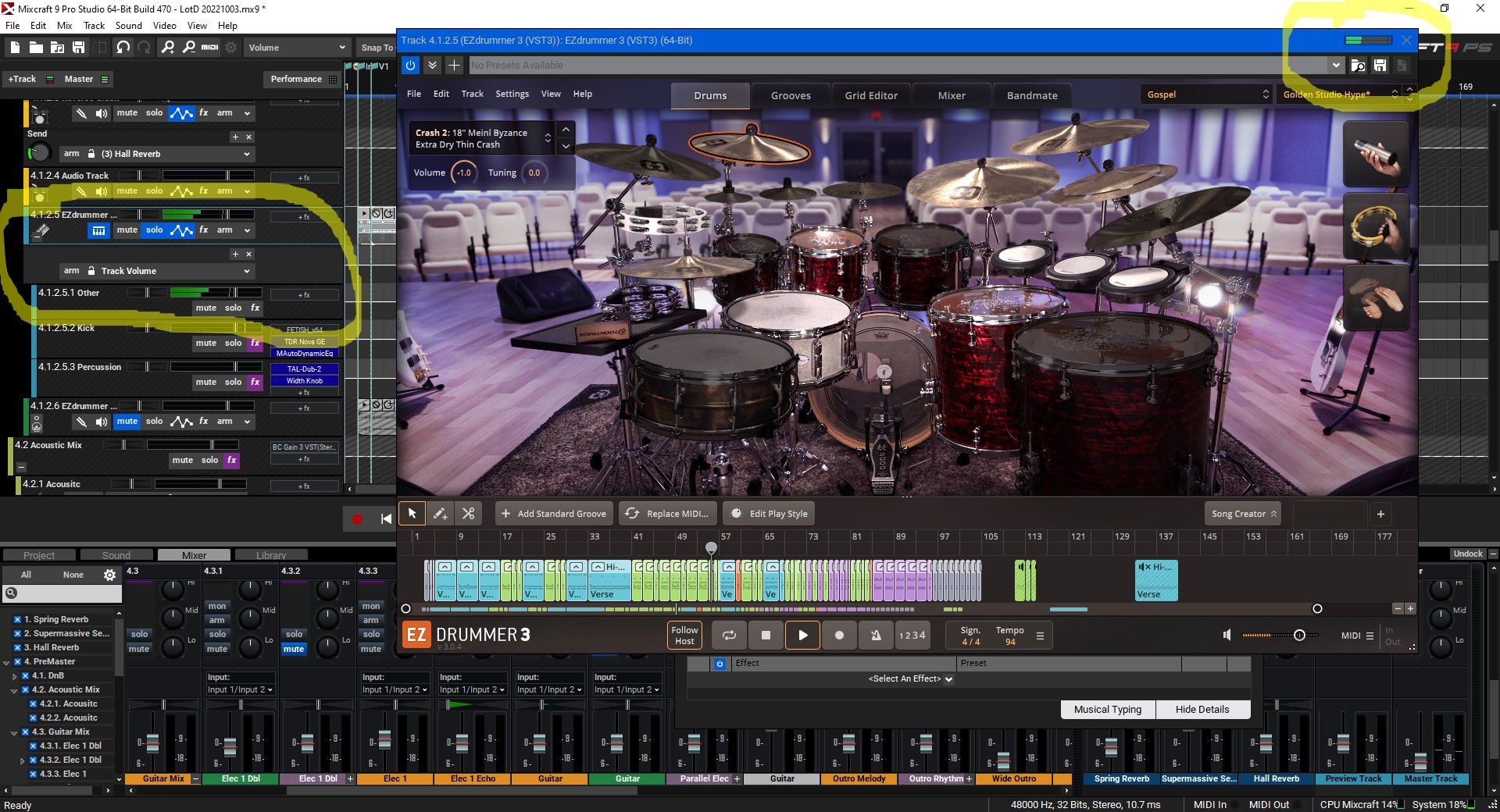Screen dimensions: 1500x812
Task: Add a new track slot with the Song Creator plus
Action: pyautogui.click(x=1380, y=514)
